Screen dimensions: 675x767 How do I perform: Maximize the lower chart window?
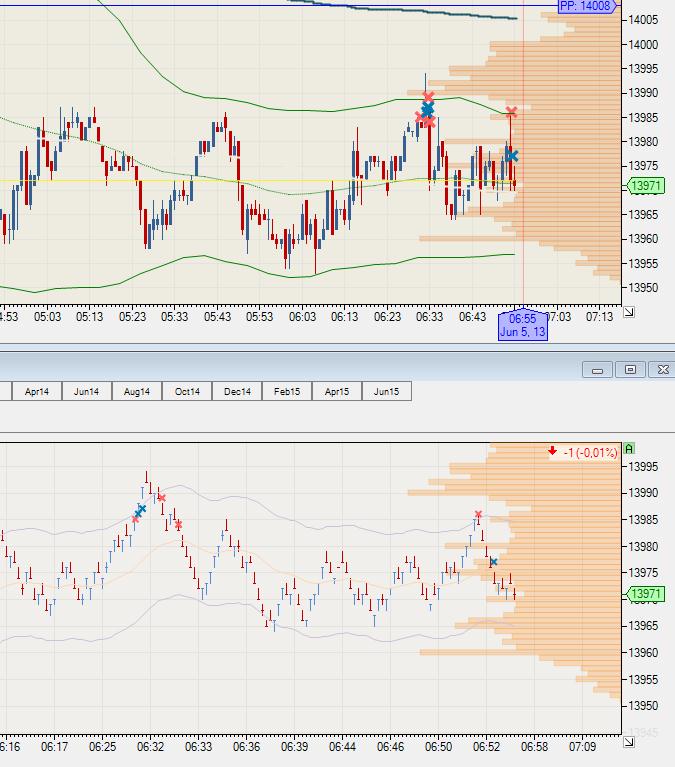click(x=630, y=370)
